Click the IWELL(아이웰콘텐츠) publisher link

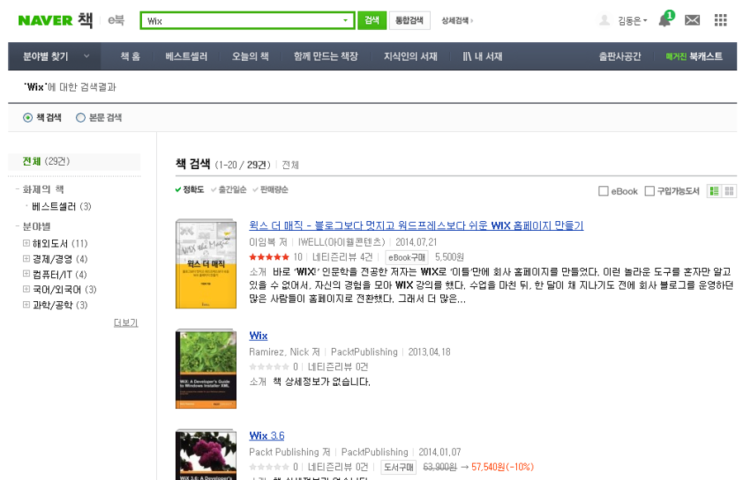341,242
